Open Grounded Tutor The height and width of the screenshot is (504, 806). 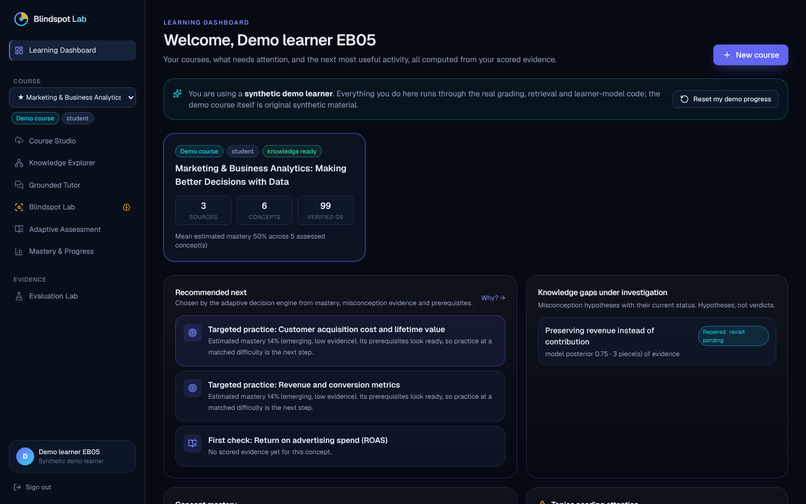pyautogui.click(x=72, y=185)
